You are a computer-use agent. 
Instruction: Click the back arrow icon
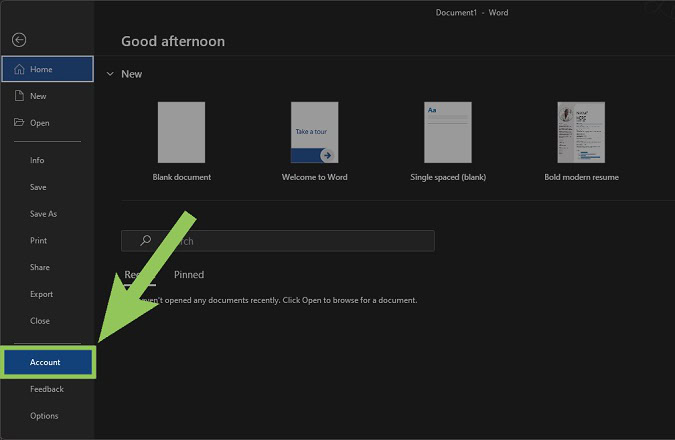click(x=18, y=40)
